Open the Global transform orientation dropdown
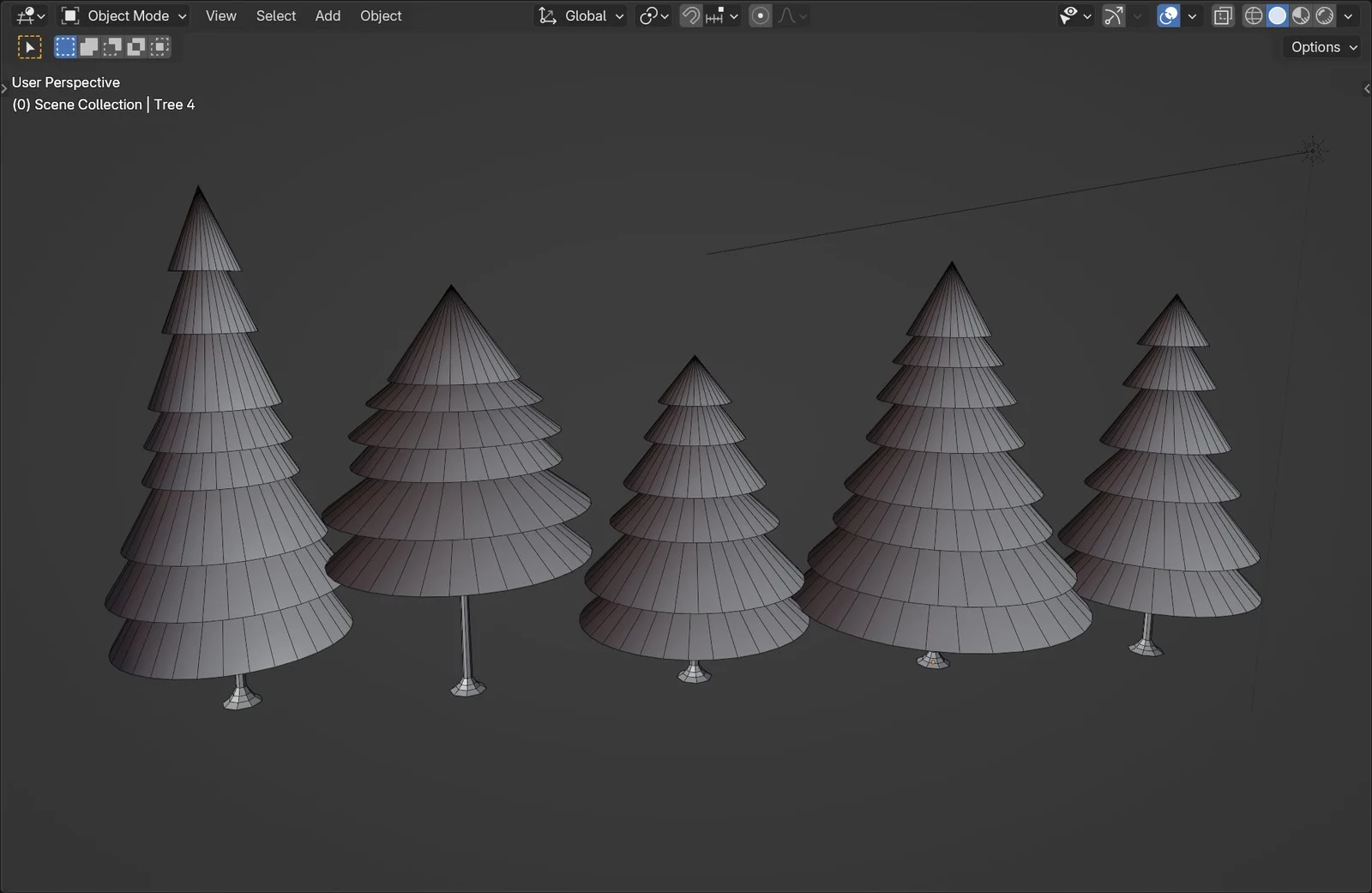 click(x=581, y=15)
